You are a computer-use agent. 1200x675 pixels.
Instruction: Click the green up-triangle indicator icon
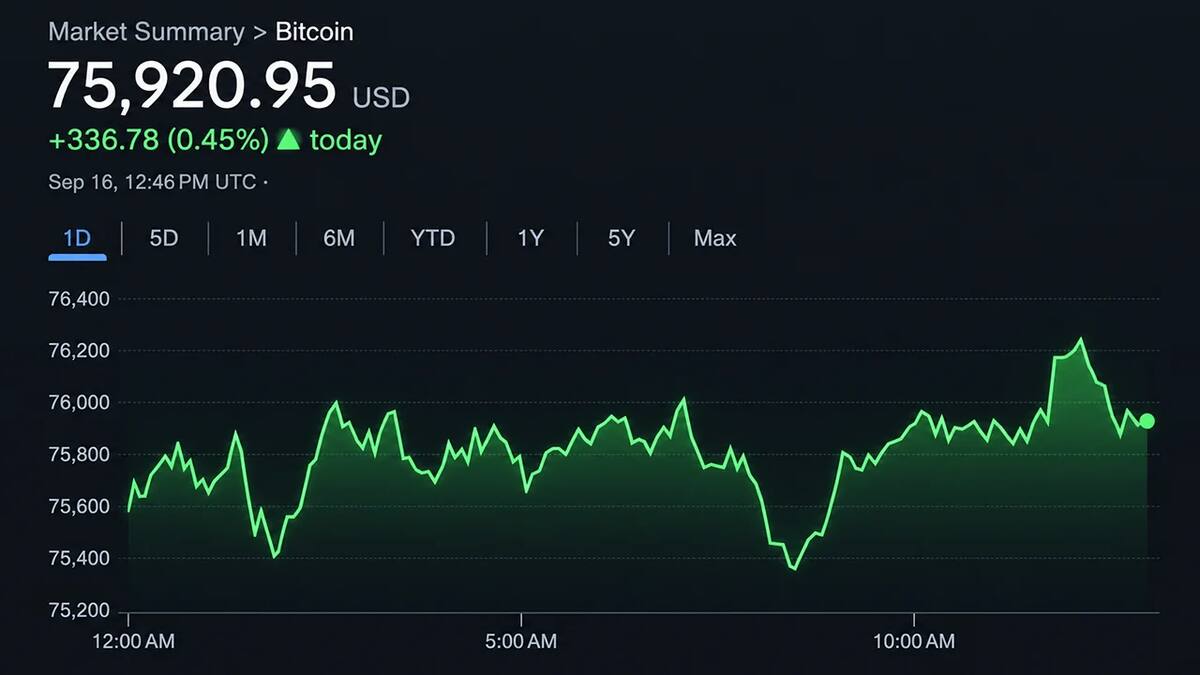pyautogui.click(x=288, y=139)
